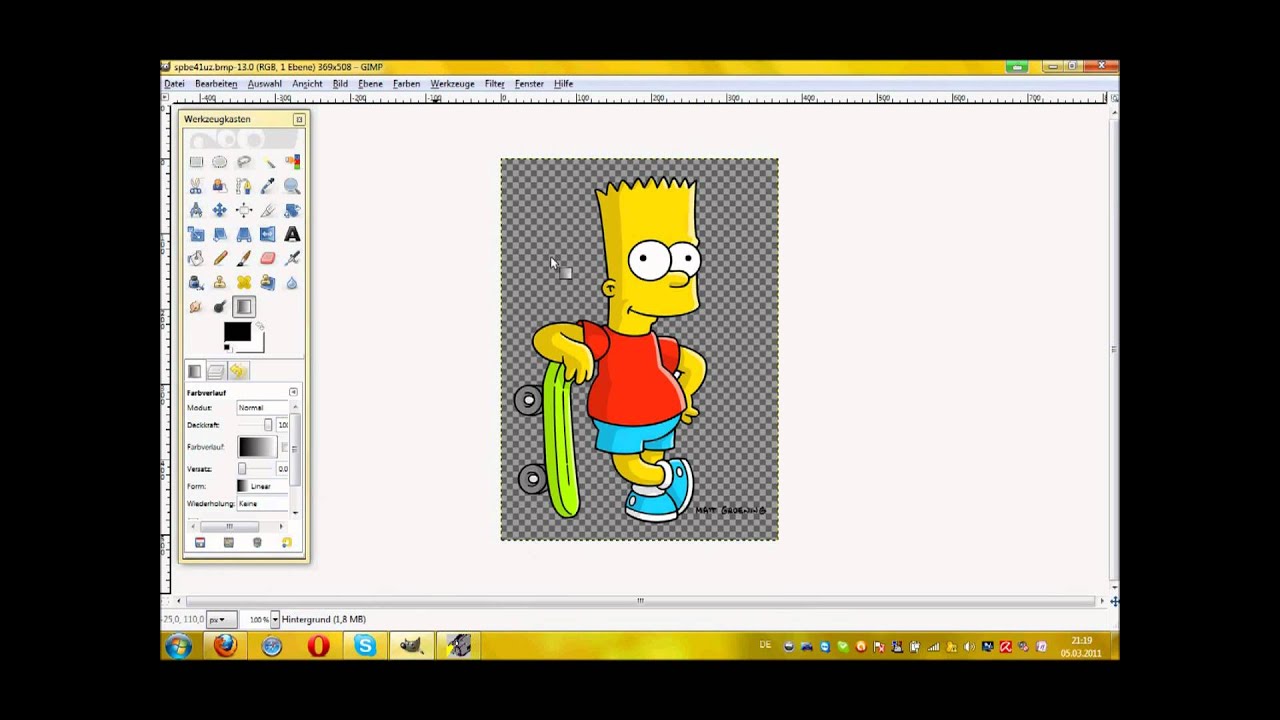
Task: Select the Clone stamp tool
Action: [x=220, y=282]
